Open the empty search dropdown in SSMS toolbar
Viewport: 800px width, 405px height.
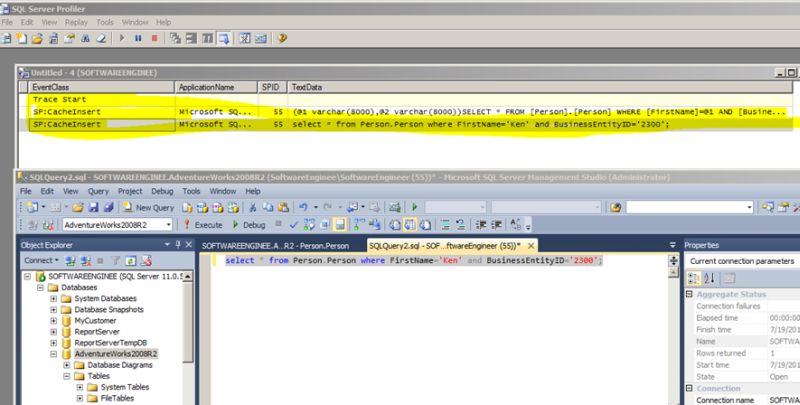(689, 207)
